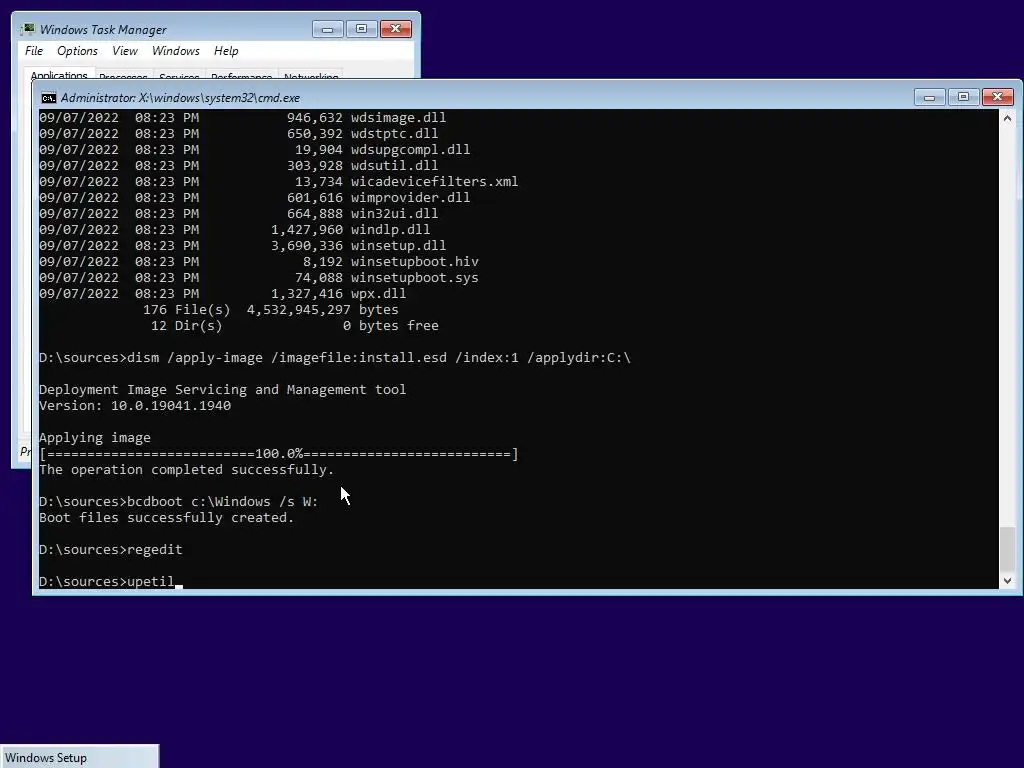1024x768 pixels.
Task: Click the win32ui.dll file row
Action: tap(238, 214)
